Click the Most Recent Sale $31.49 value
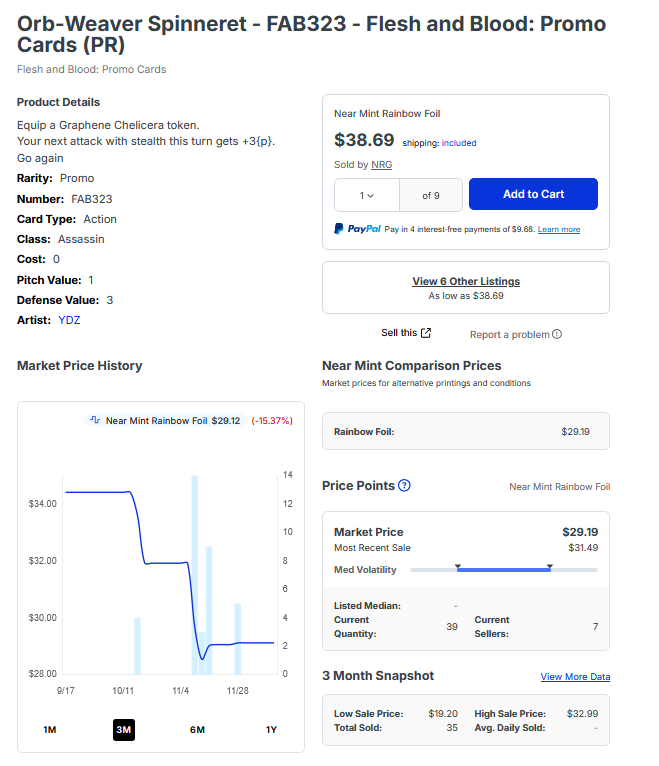Viewport: 659px width, 766px height. point(583,548)
